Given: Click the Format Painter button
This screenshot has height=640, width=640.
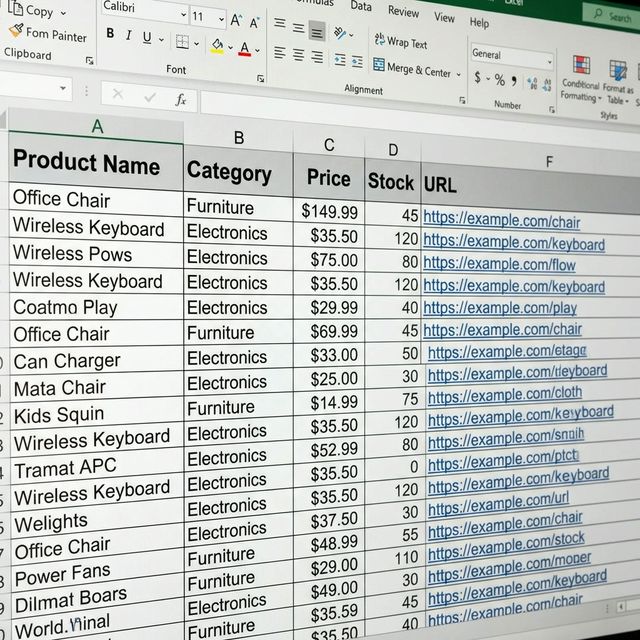Looking at the screenshot, I should [x=48, y=33].
